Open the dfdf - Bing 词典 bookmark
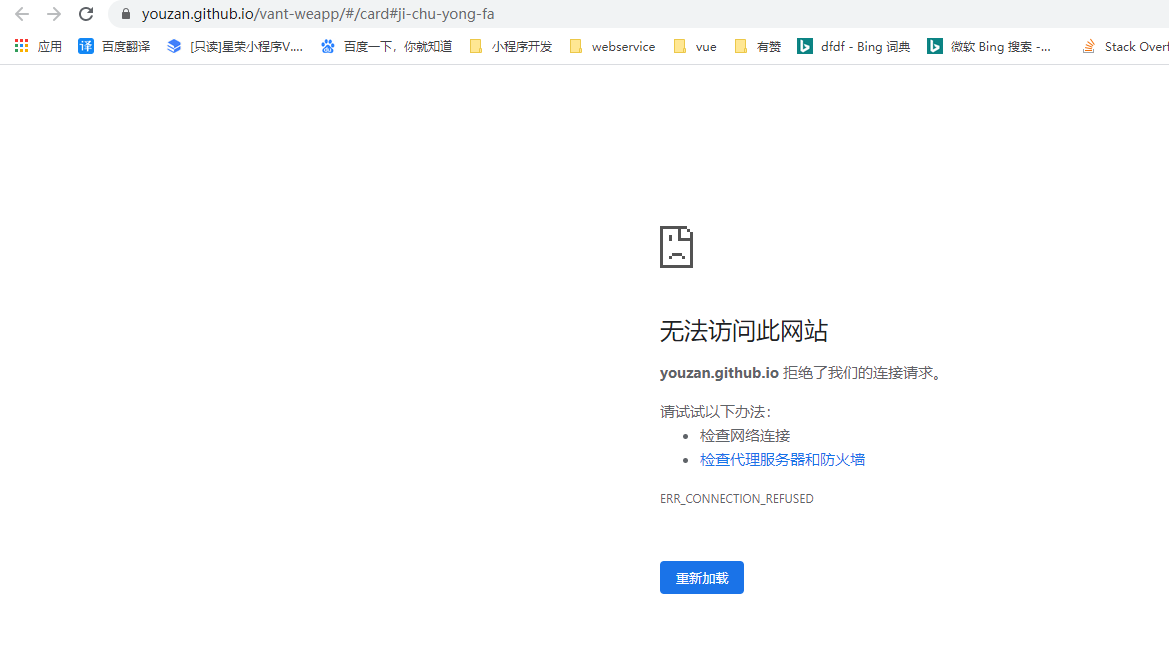 pos(854,46)
